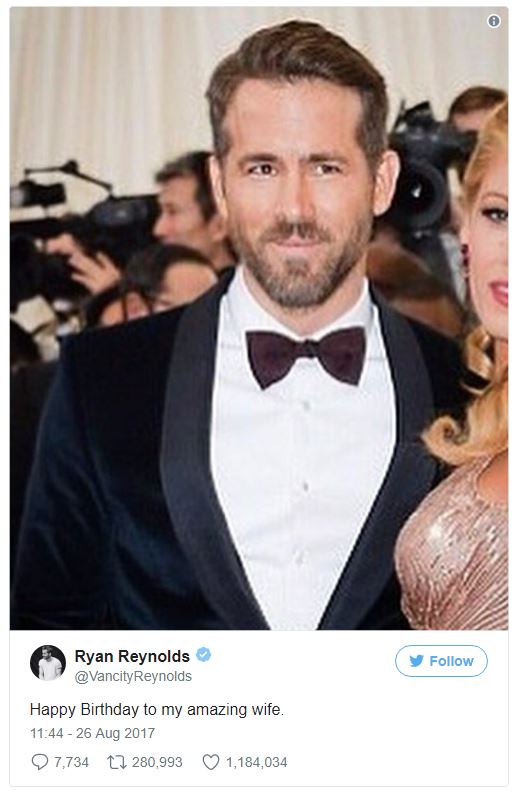Select the Happy Birthday tweet text
Screen dimensions: 519x792
pyautogui.click(x=157, y=710)
